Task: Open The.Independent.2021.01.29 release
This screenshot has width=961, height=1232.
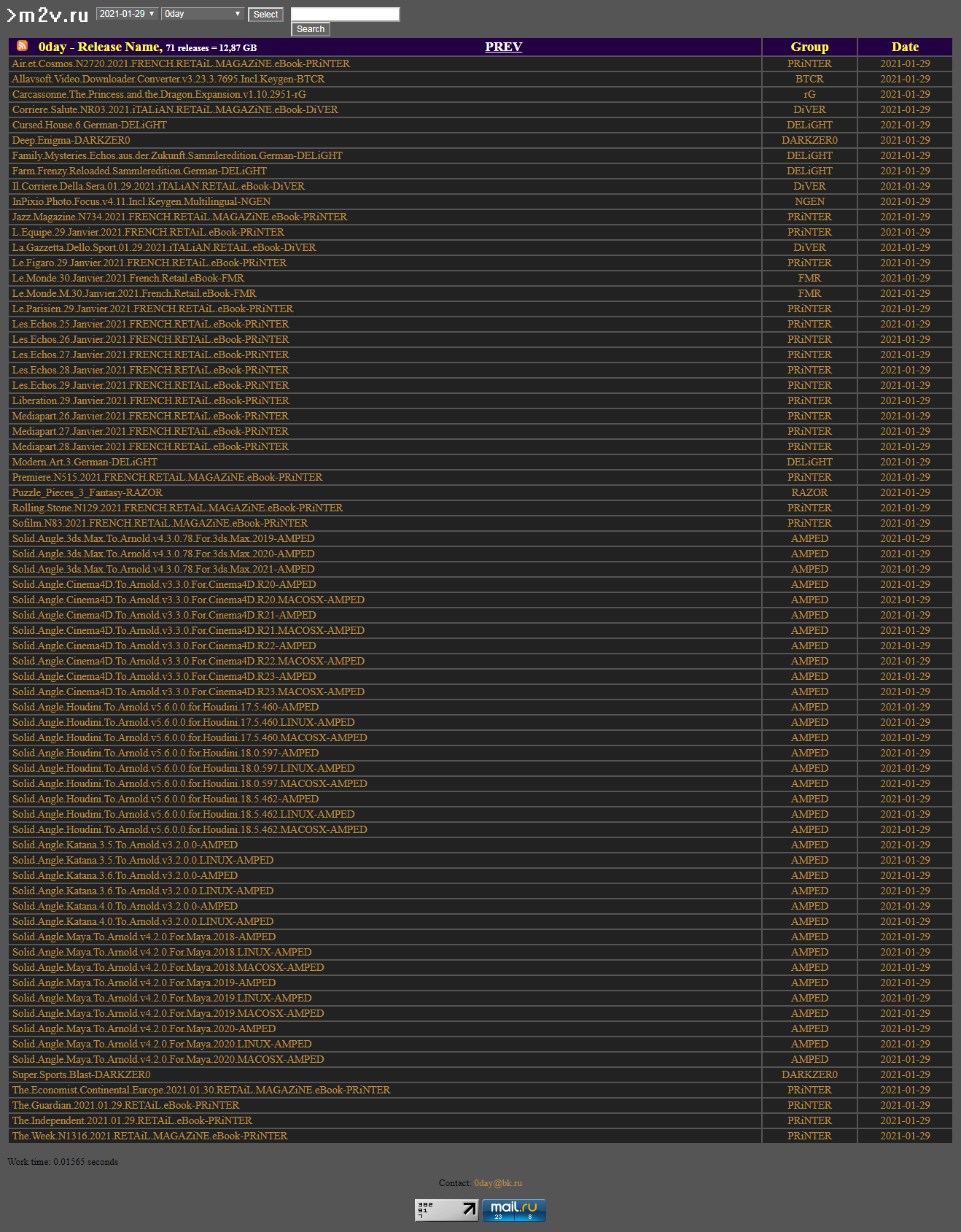Action: click(x=132, y=1120)
